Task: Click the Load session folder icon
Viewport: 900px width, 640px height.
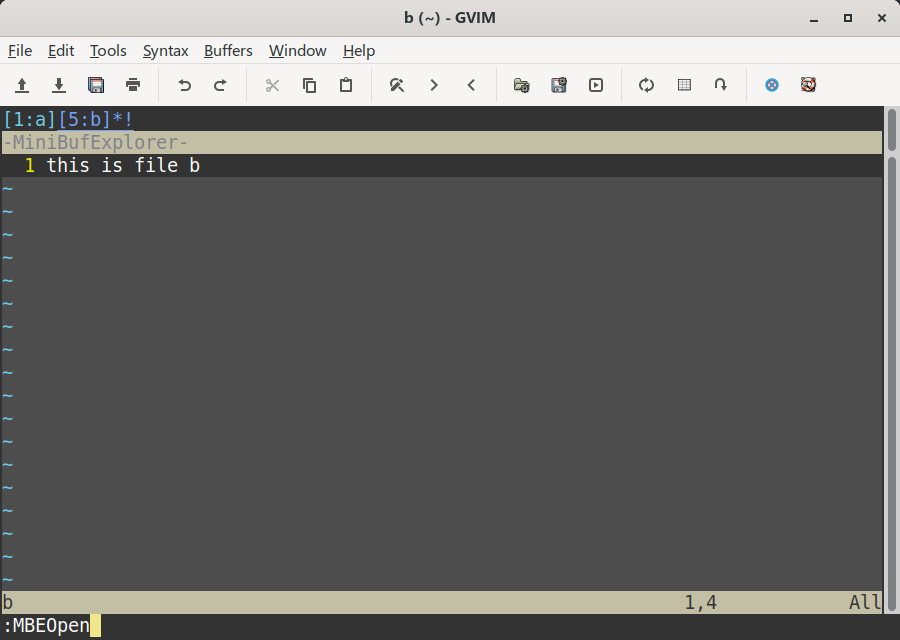Action: [x=521, y=85]
